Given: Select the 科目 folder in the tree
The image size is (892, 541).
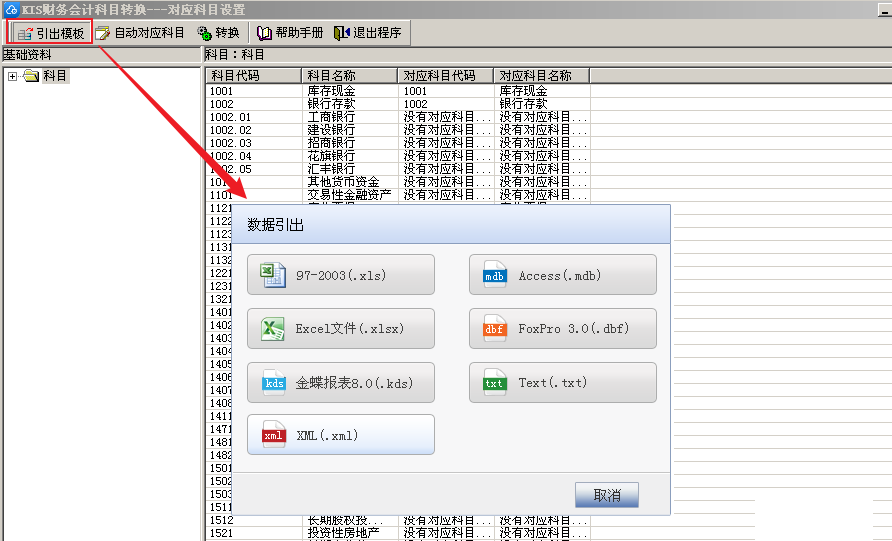Looking at the screenshot, I should tap(55, 76).
